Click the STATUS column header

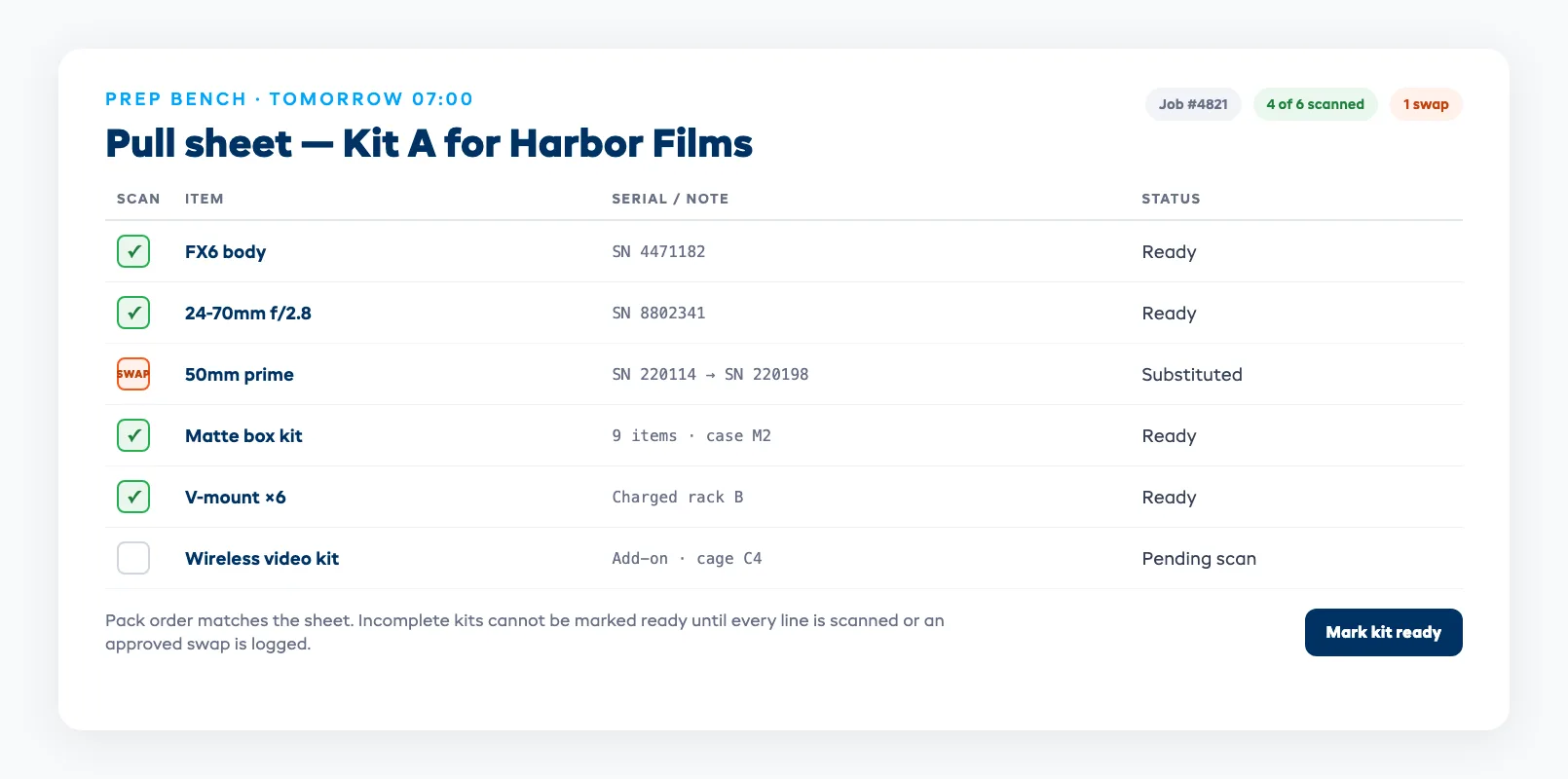coord(1171,199)
